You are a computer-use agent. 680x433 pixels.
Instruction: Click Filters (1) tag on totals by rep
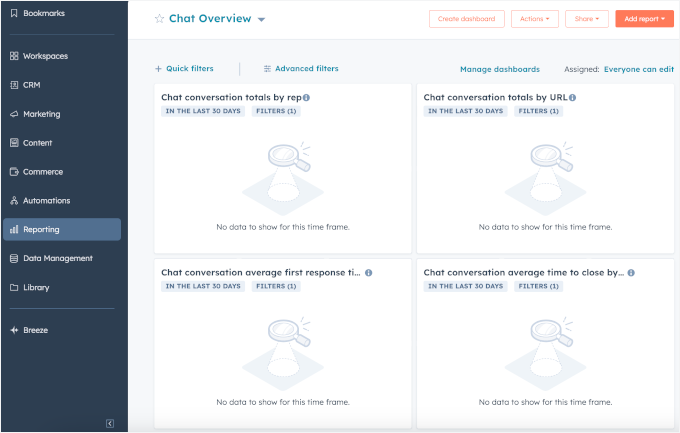[x=277, y=111]
